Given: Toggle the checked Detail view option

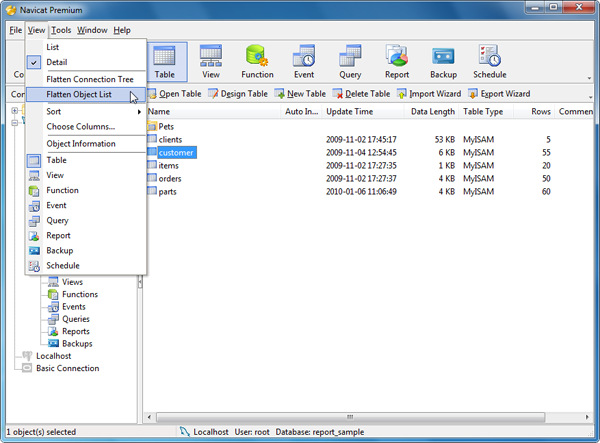Looking at the screenshot, I should pyautogui.click(x=86, y=62).
